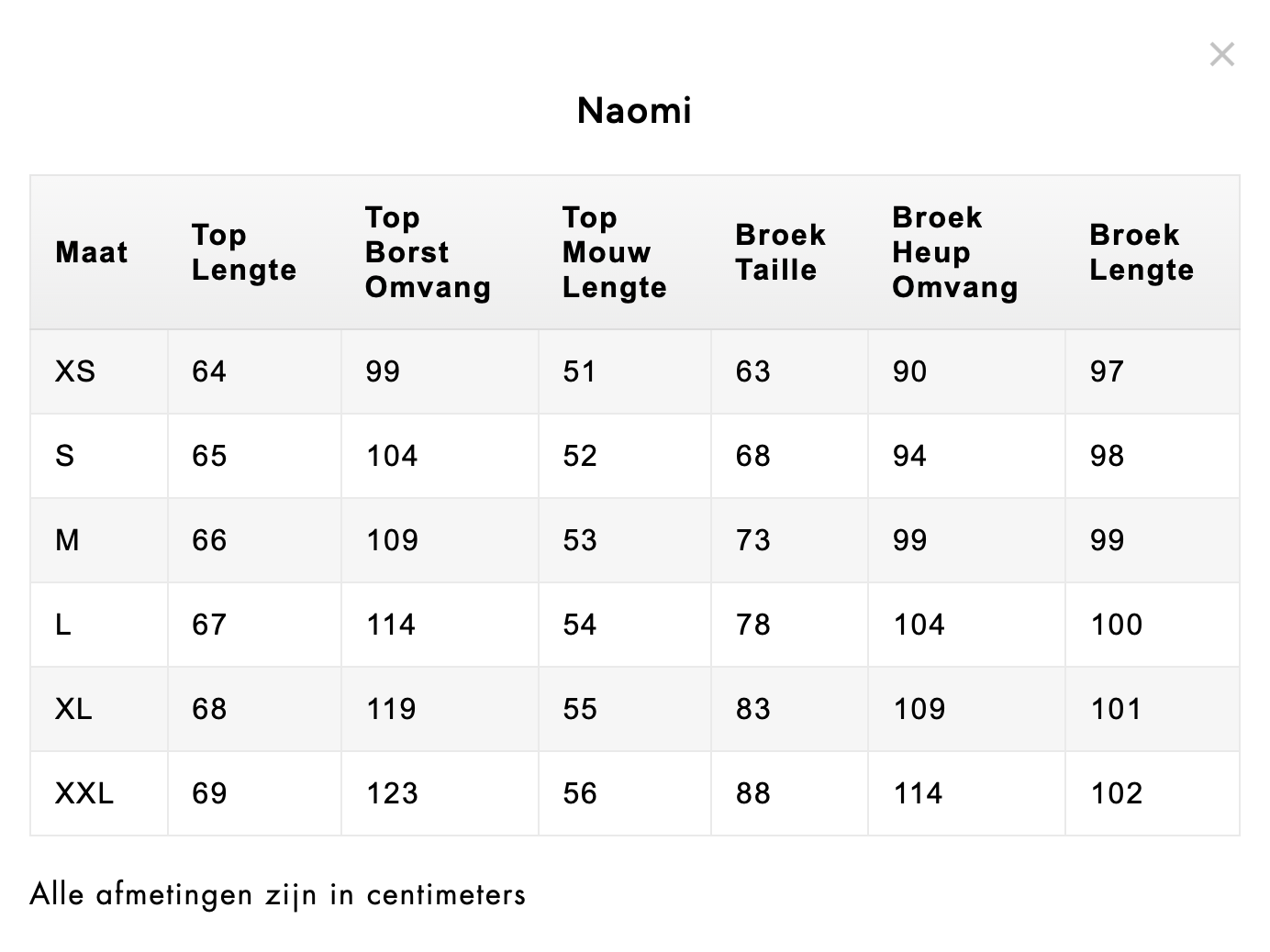Click XXL Top Borst Omvang value 123
Screen dimensions: 1270x952
pyautogui.click(x=392, y=793)
